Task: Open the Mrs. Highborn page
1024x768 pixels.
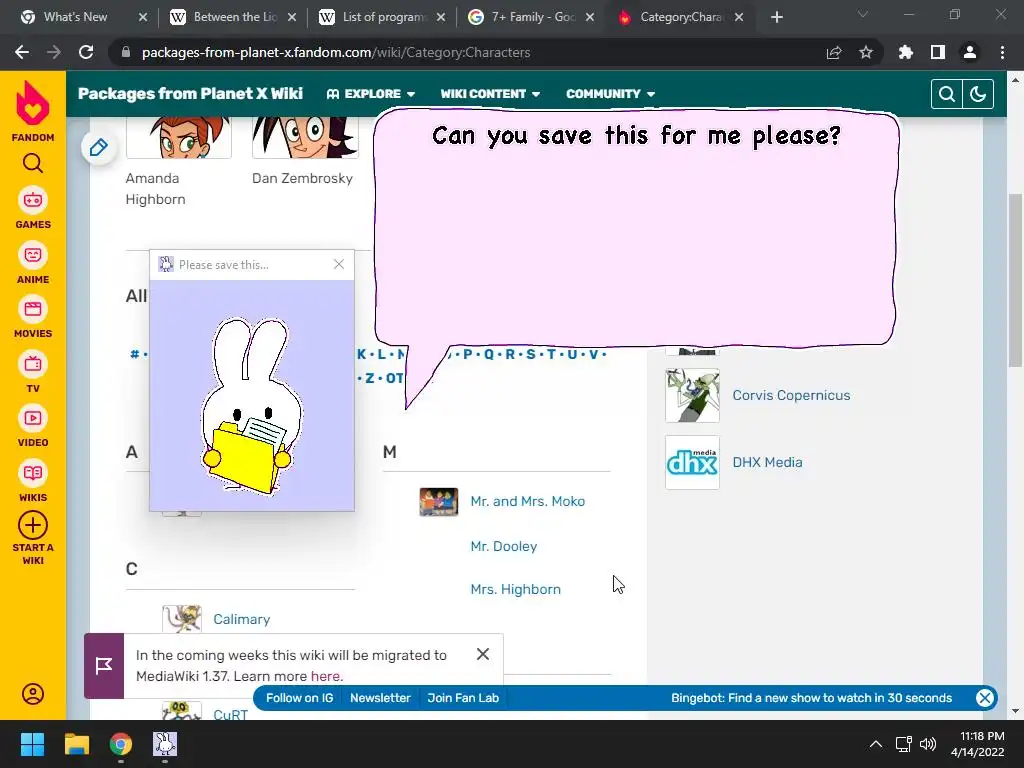Action: [515, 589]
